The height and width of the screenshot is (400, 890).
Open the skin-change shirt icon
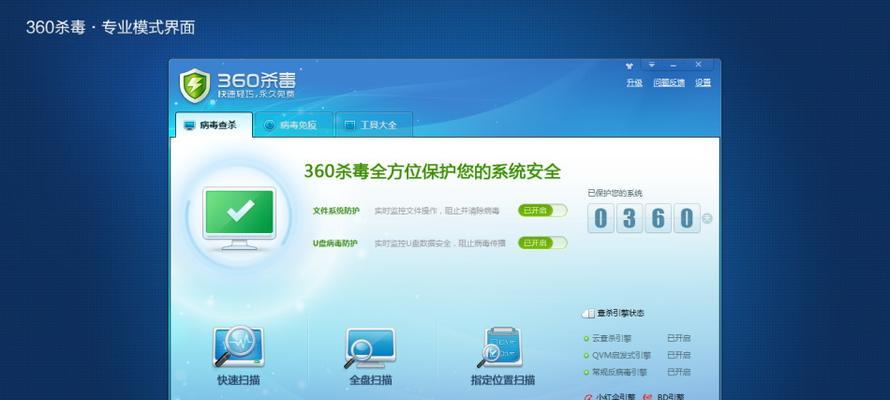pos(629,66)
